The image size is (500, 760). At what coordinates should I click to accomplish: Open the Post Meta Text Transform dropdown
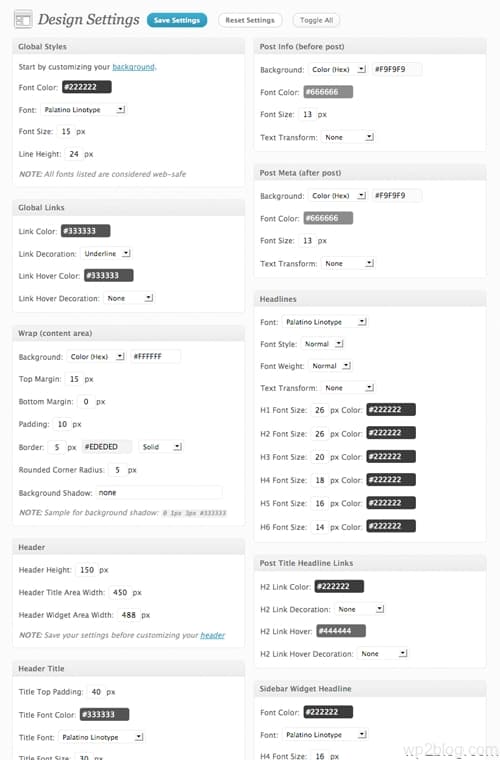348,264
